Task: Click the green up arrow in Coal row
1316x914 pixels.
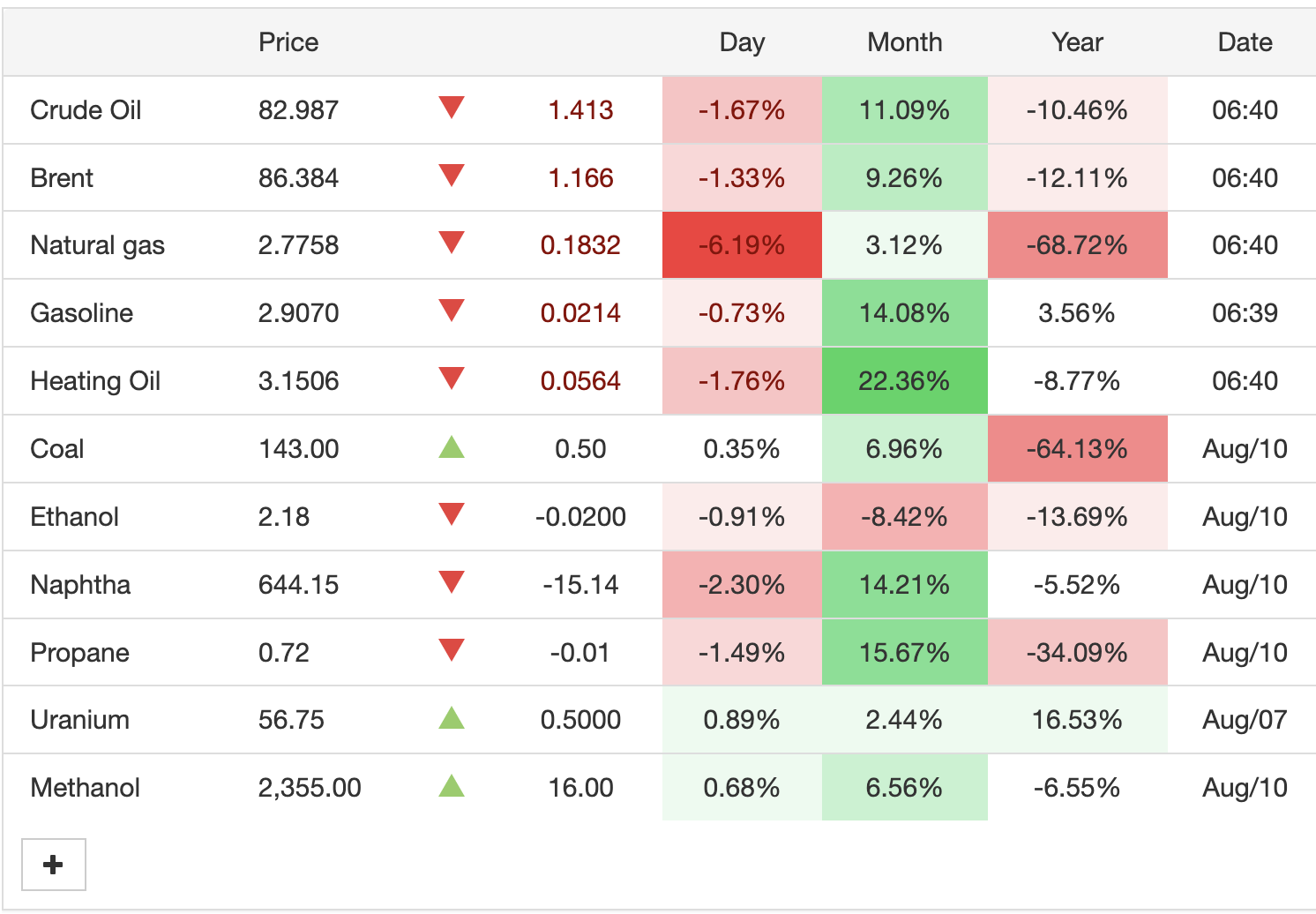Action: click(x=452, y=447)
